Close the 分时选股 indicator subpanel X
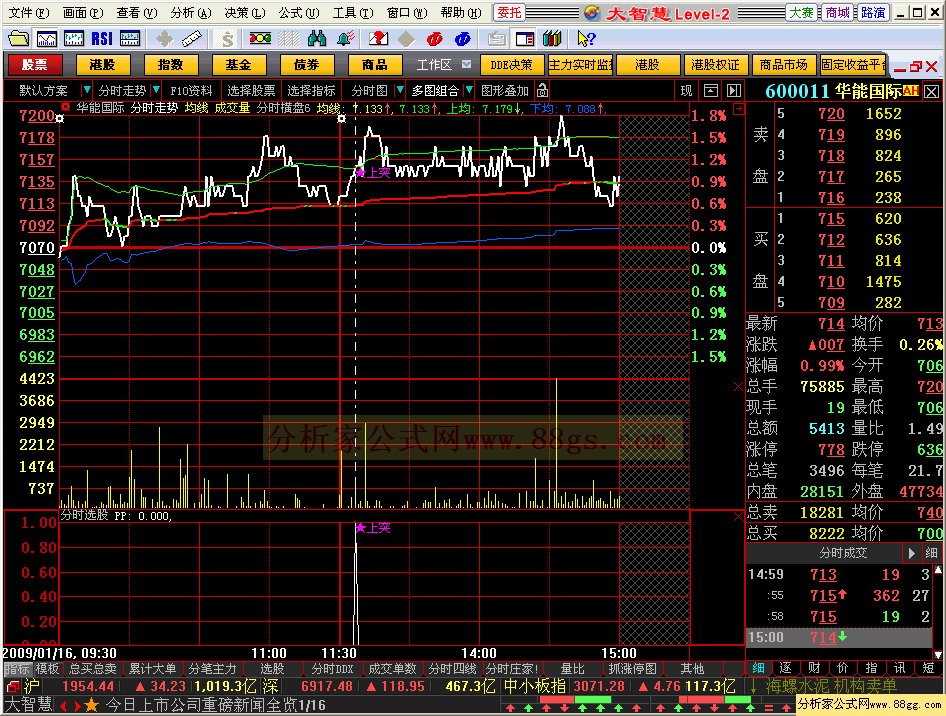The width and height of the screenshot is (946, 716). tap(738, 516)
